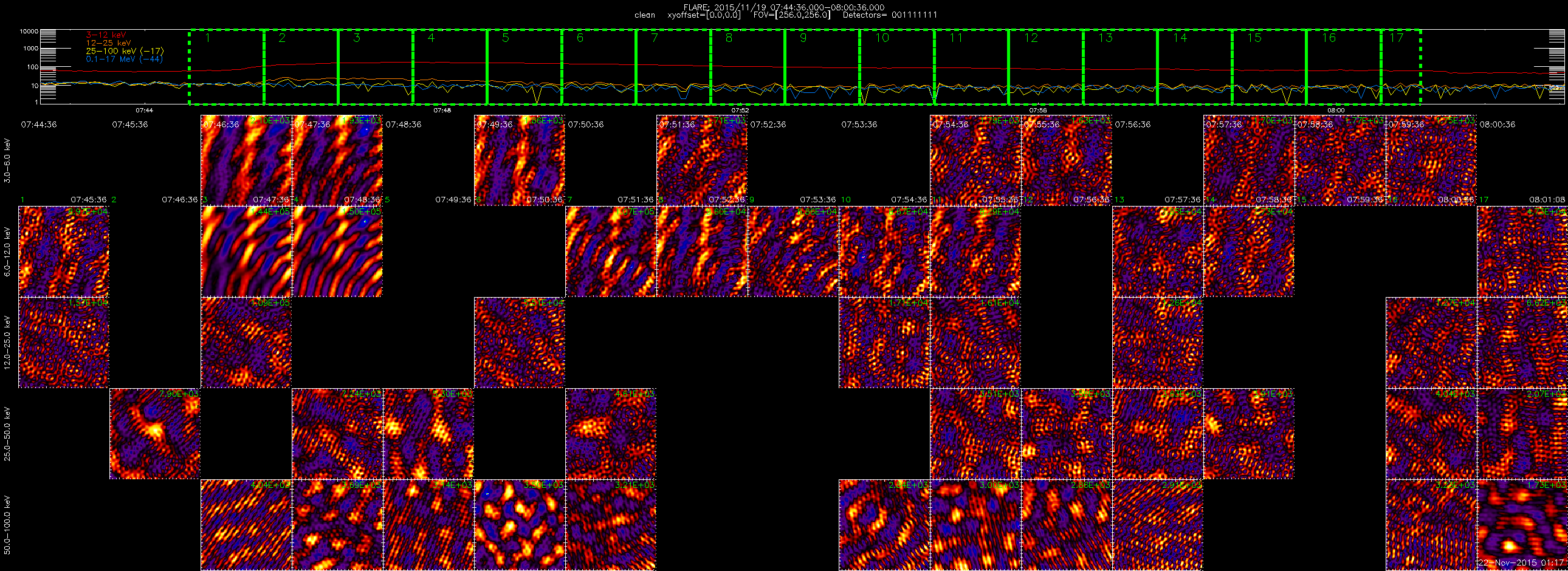Open the 3.0-6.0 keV image labeled 1.93E+03
This screenshot has height=571, width=1568.
[x=338, y=160]
